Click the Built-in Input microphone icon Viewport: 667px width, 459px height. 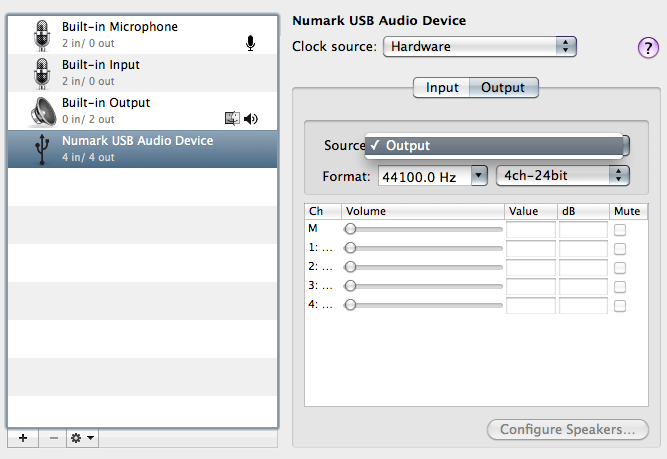42,72
